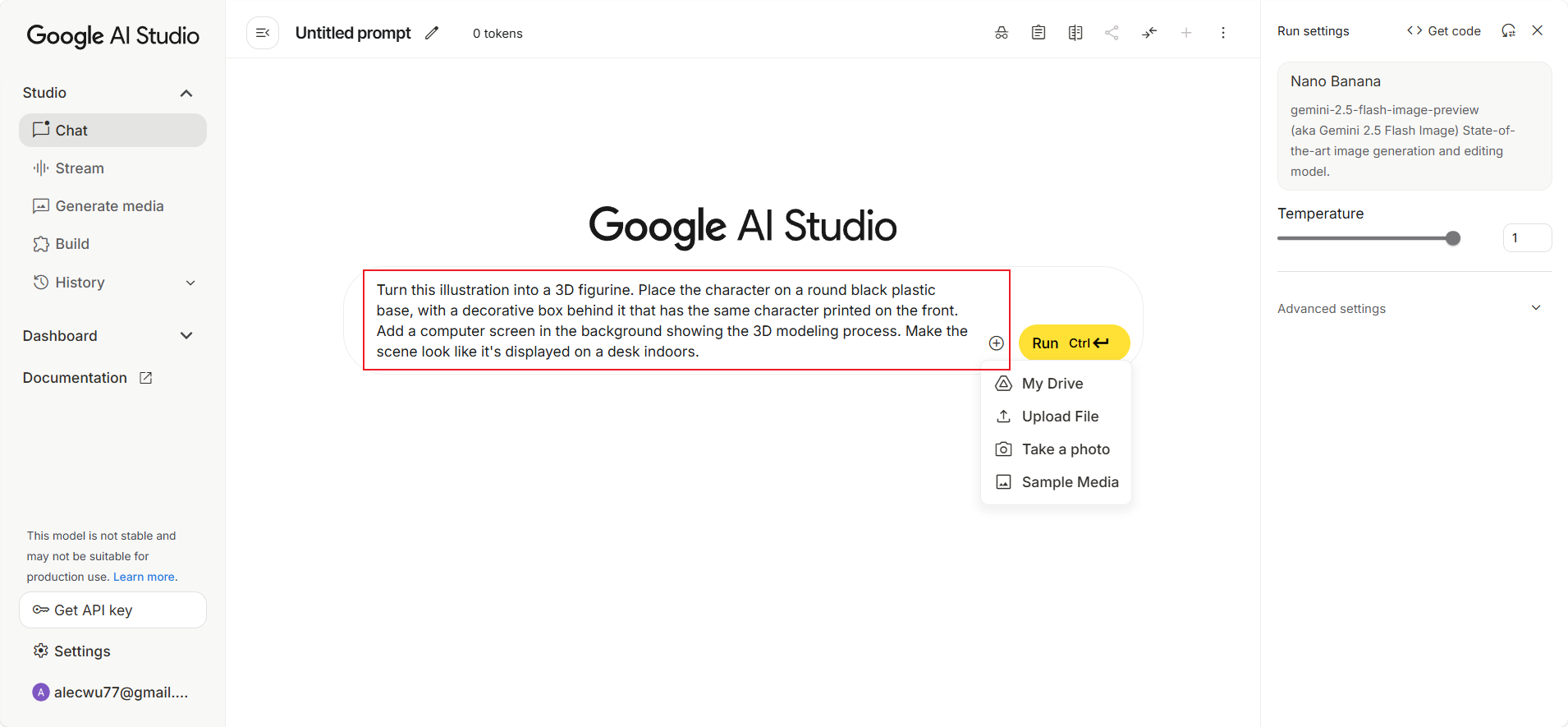Open the three-dot more options menu
Viewport: 1568px width, 727px height.
point(1223,33)
